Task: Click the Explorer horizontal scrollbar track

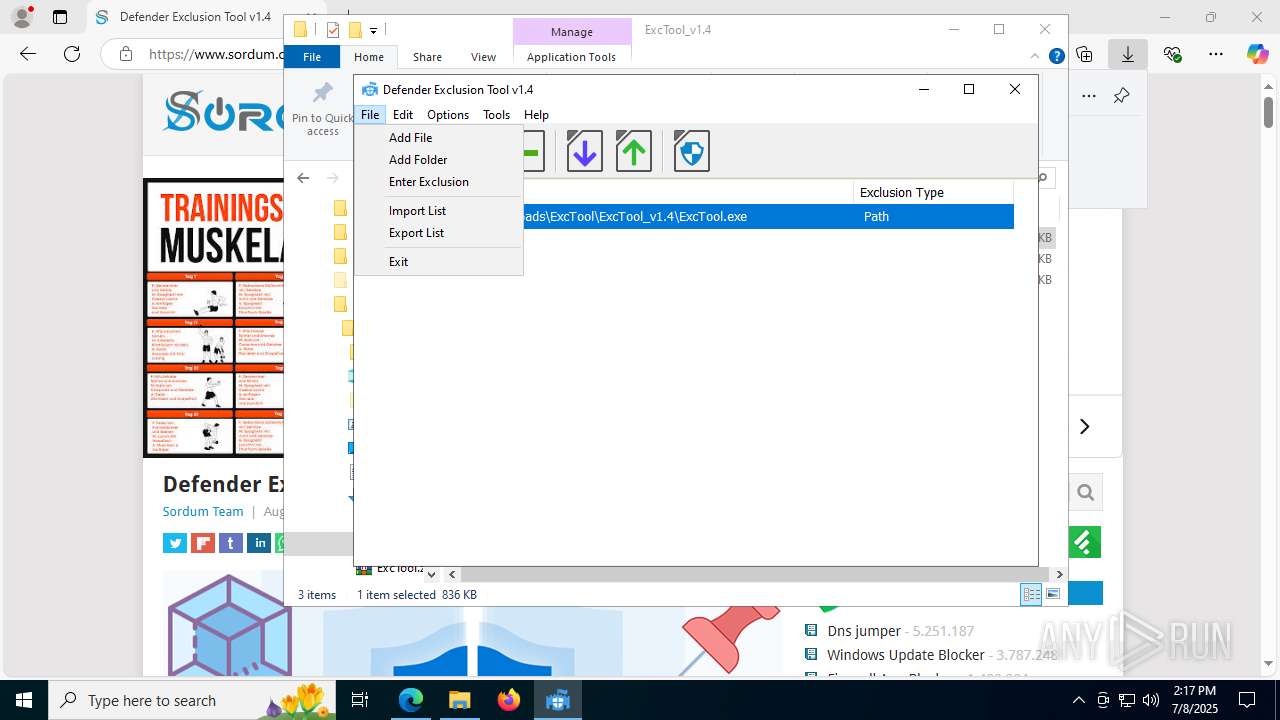Action: [x=755, y=574]
